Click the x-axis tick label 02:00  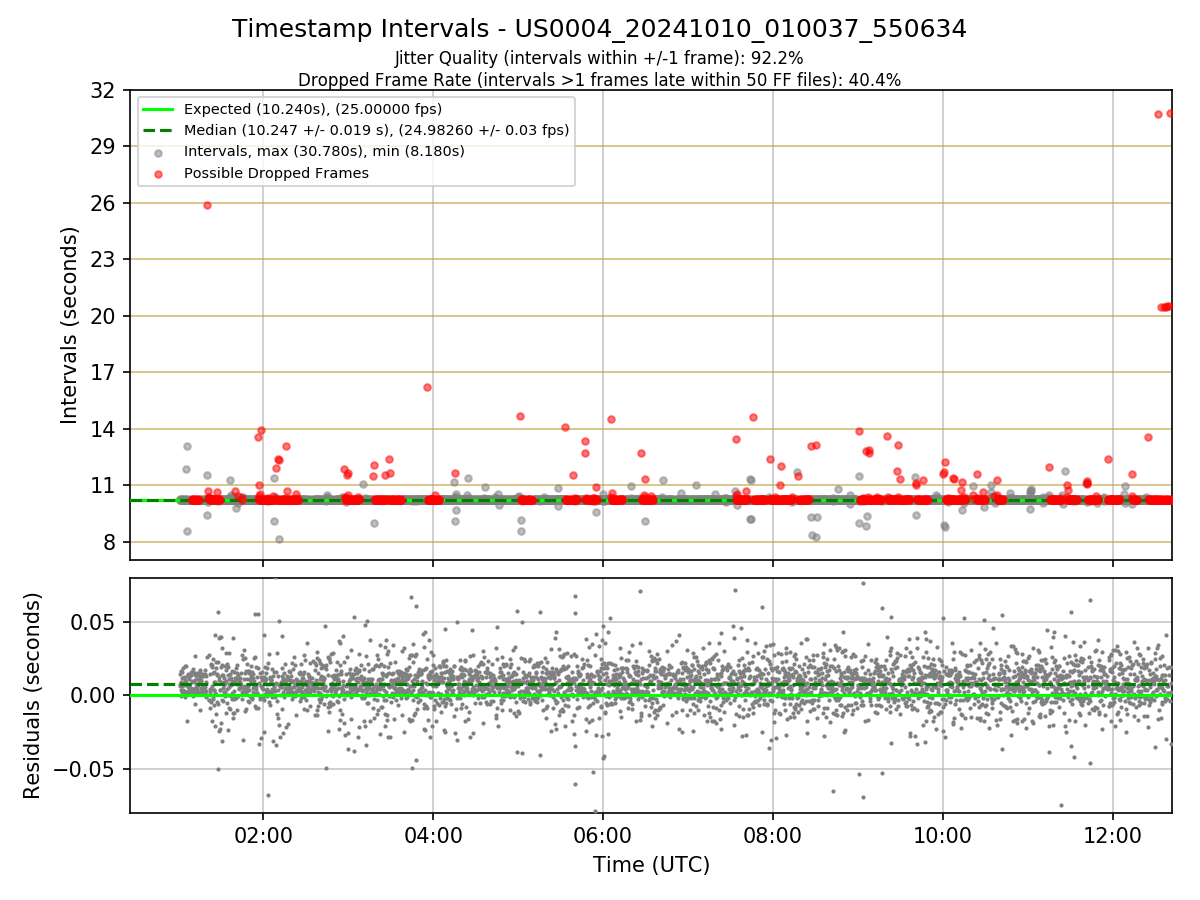point(262,834)
